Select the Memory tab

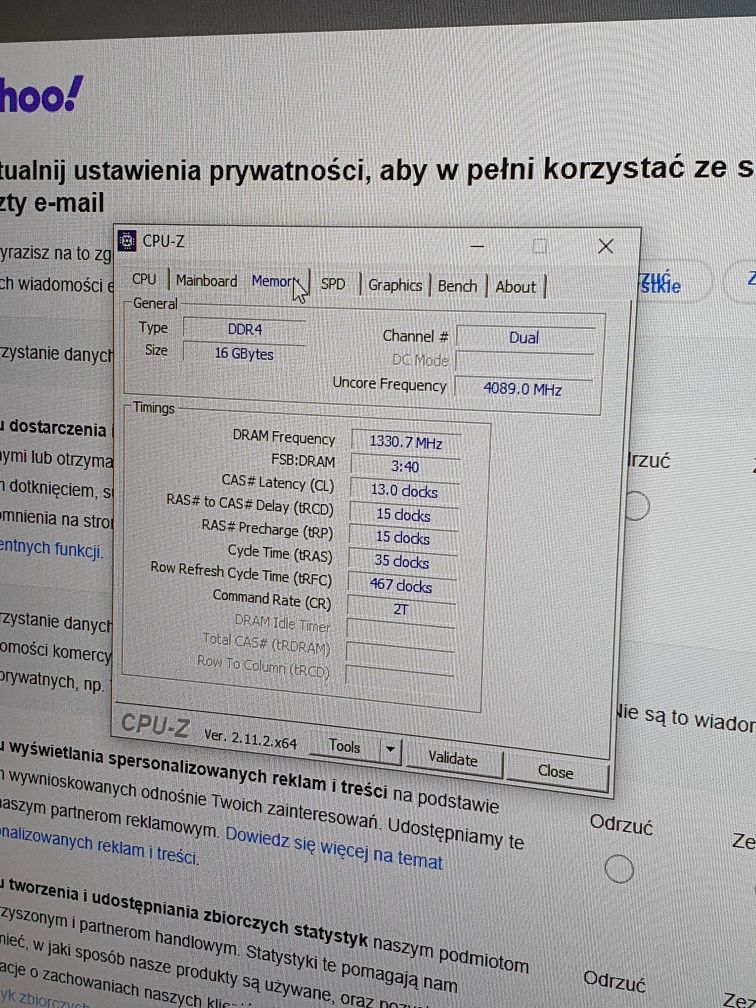coord(274,282)
